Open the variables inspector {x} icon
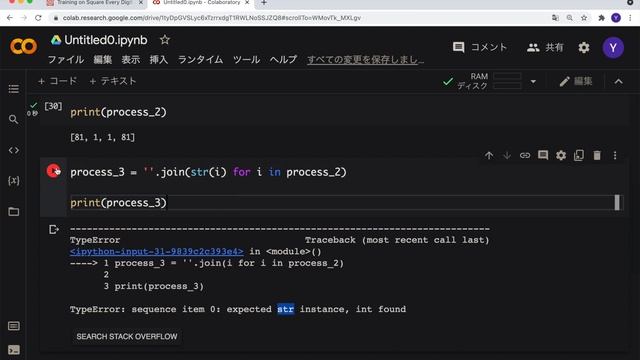The image size is (640, 360). pos(13,180)
